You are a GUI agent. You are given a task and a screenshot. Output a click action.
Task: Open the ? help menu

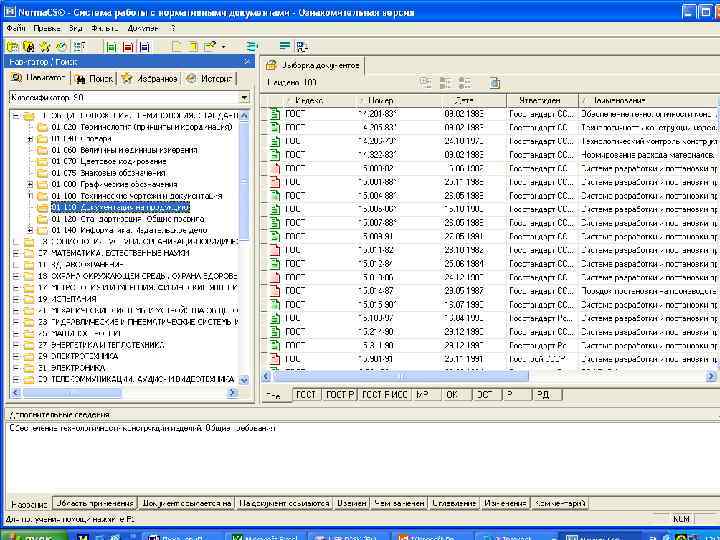pyautogui.click(x=173, y=28)
